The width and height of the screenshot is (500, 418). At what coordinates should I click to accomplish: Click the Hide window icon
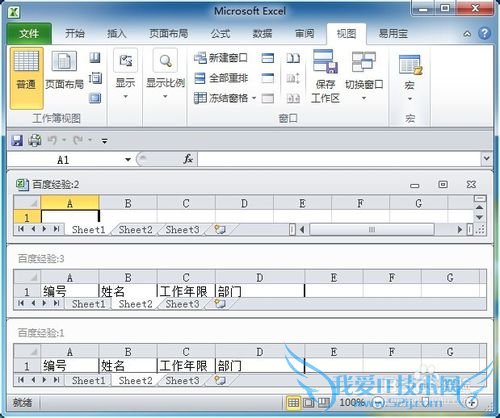click(x=268, y=78)
